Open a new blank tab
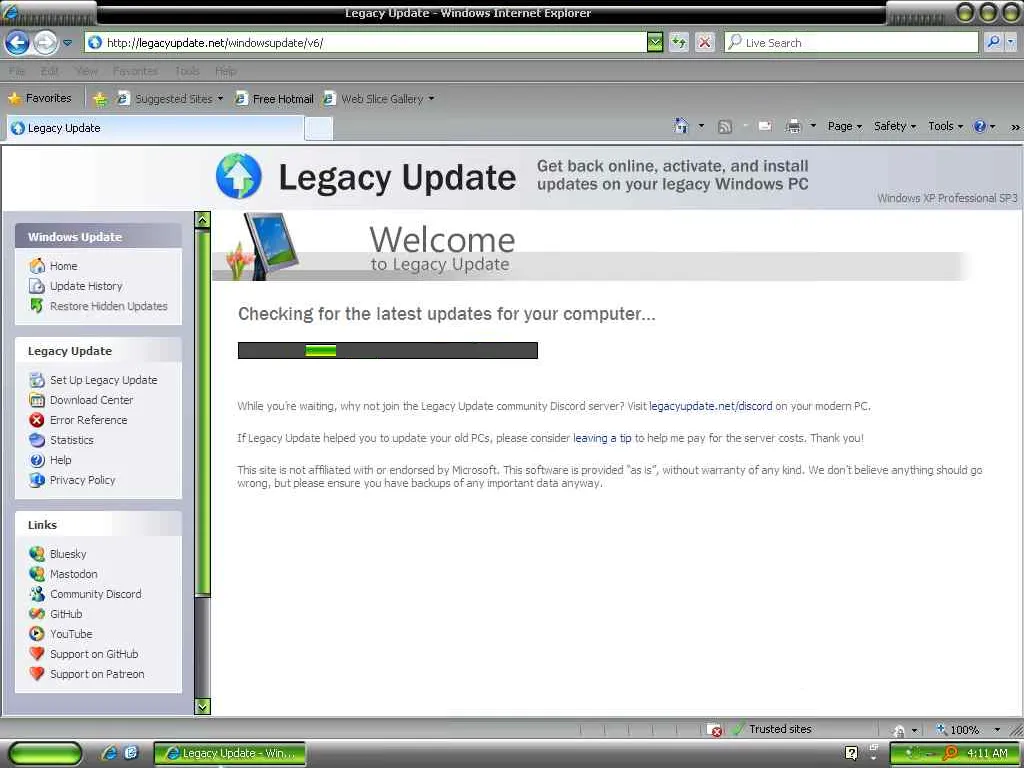1024x768 pixels. pyautogui.click(x=319, y=129)
